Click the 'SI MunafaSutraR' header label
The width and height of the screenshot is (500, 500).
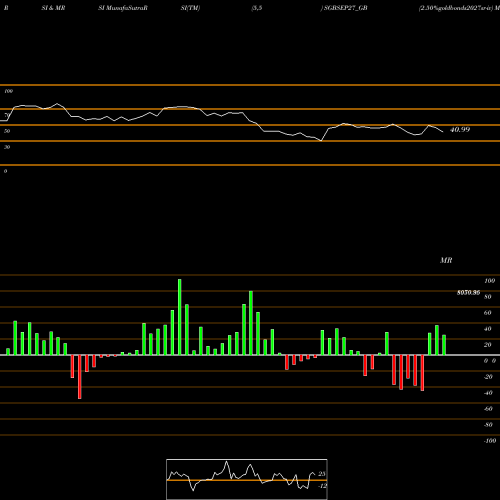(123, 8)
